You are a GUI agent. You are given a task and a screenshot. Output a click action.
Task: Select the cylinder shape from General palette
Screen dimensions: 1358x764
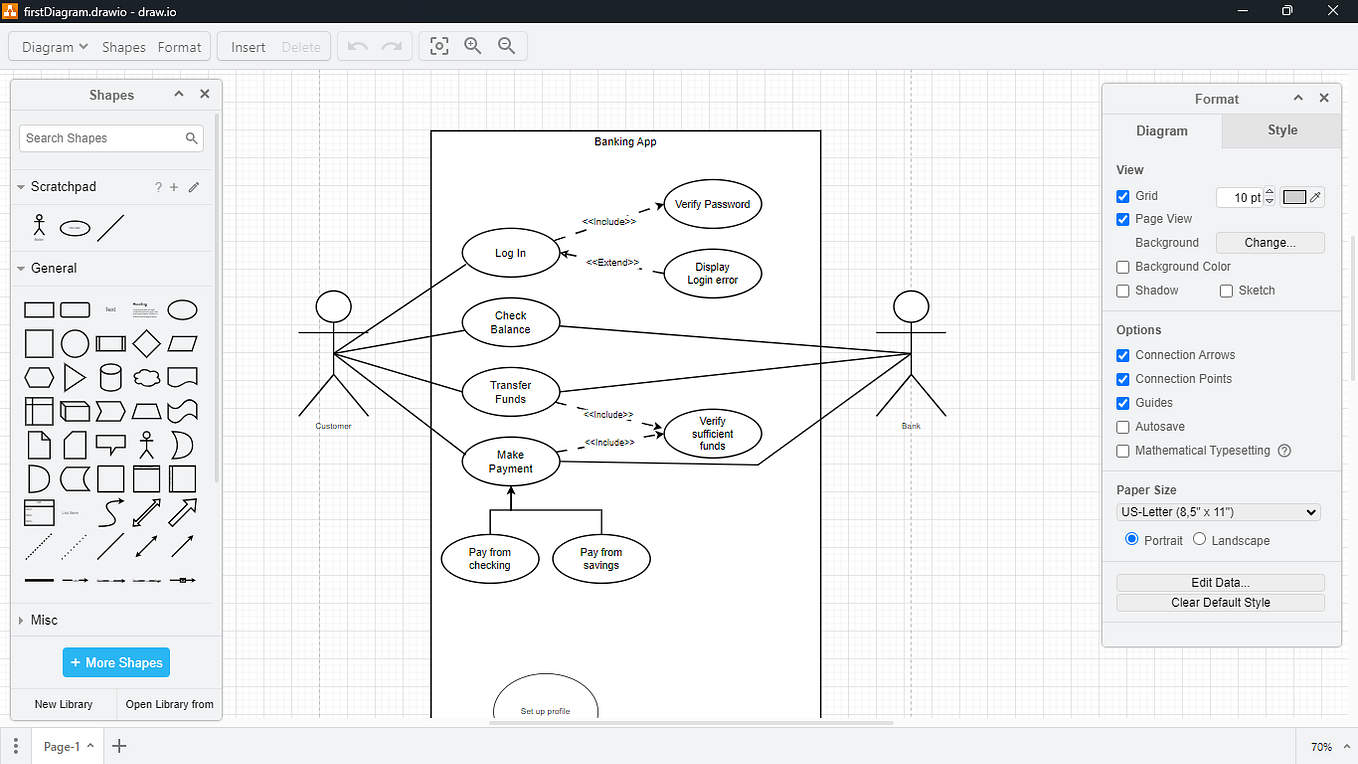click(x=110, y=377)
